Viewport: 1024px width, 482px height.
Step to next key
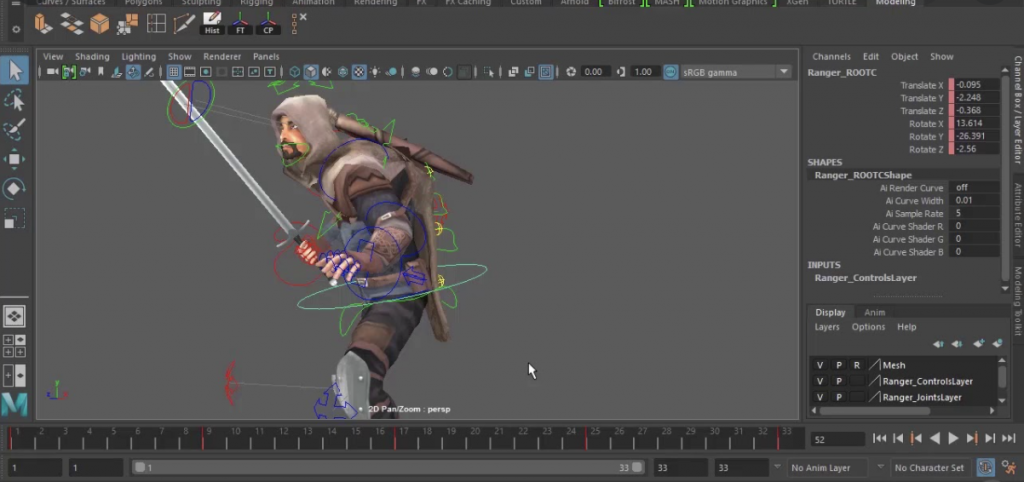coord(972,438)
